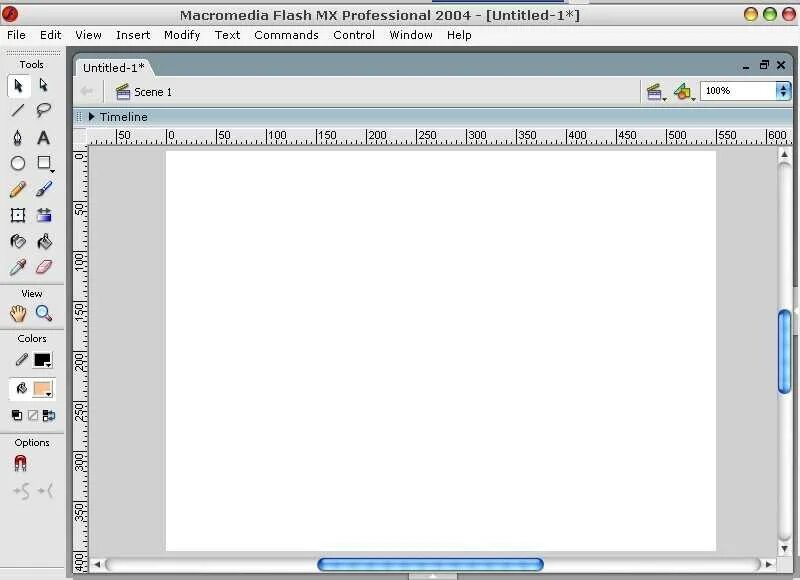
Task: Open the Help menu
Action: click(459, 35)
